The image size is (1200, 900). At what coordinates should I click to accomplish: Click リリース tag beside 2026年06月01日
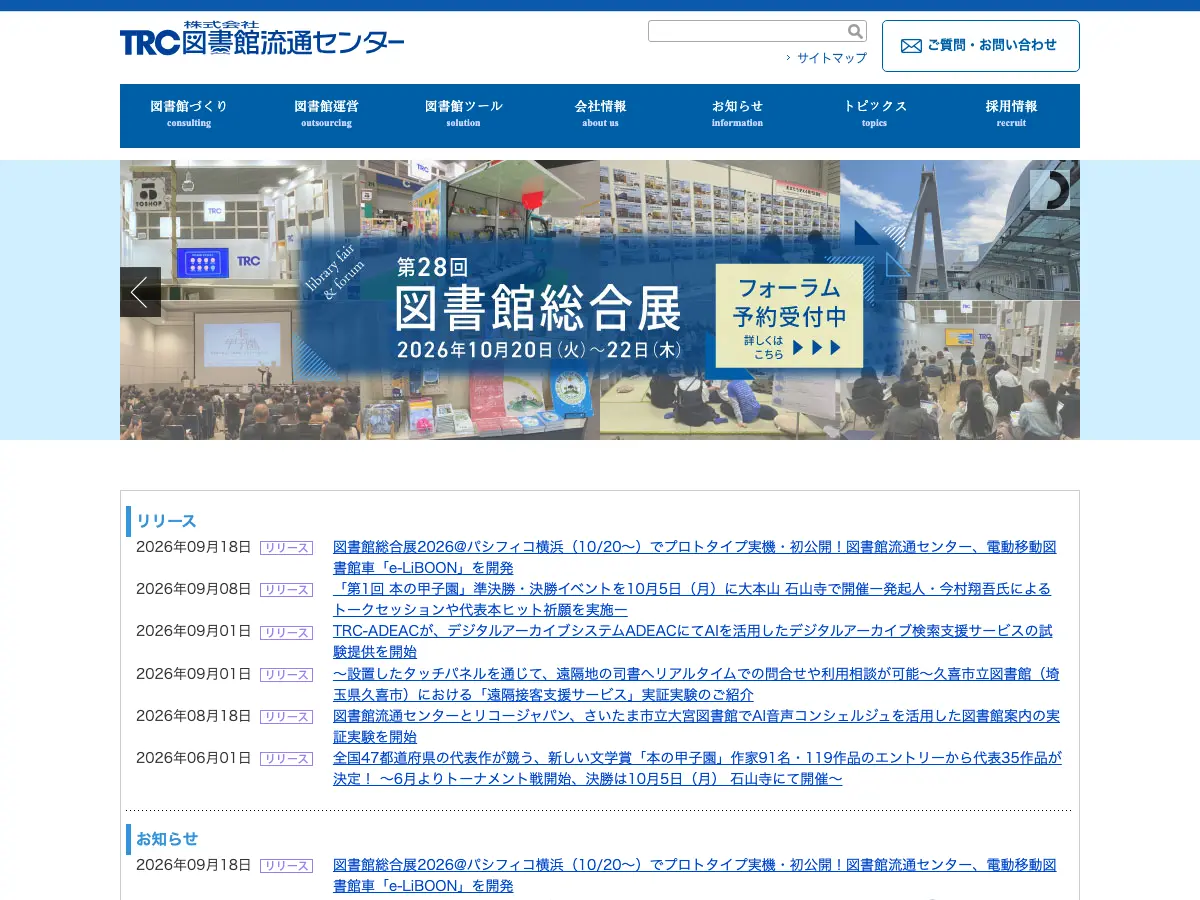click(x=286, y=758)
